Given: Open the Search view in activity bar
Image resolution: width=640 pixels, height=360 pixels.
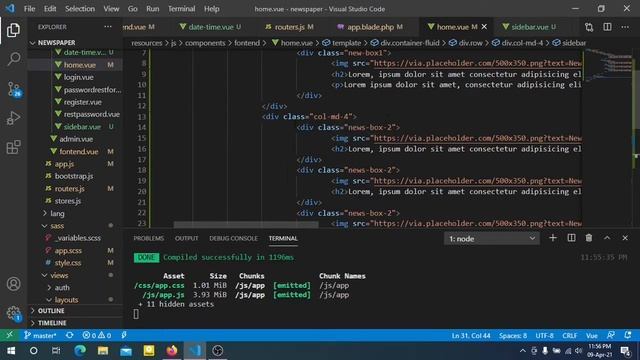Looking at the screenshot, I should (x=13, y=59).
